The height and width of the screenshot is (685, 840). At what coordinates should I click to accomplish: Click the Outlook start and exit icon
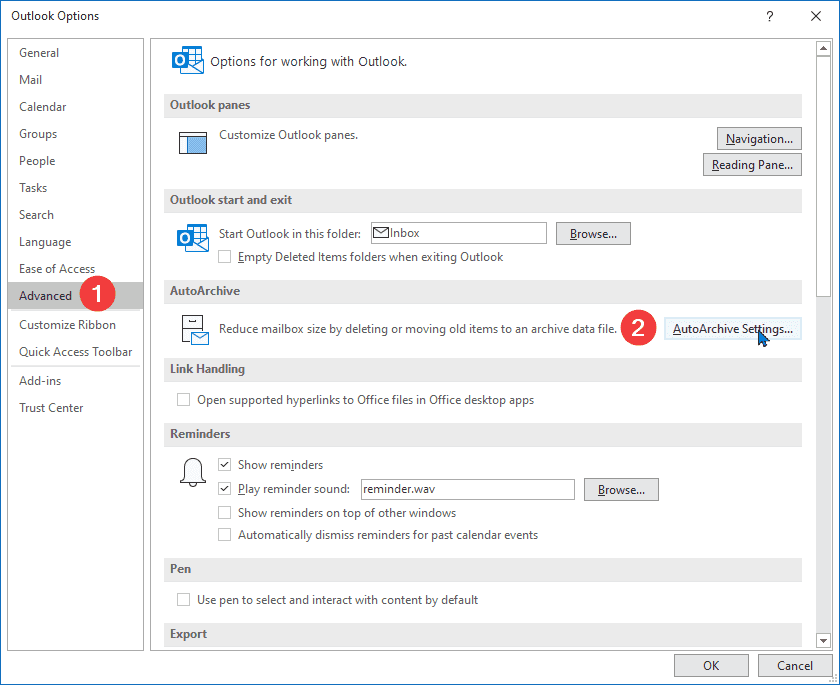[x=191, y=237]
